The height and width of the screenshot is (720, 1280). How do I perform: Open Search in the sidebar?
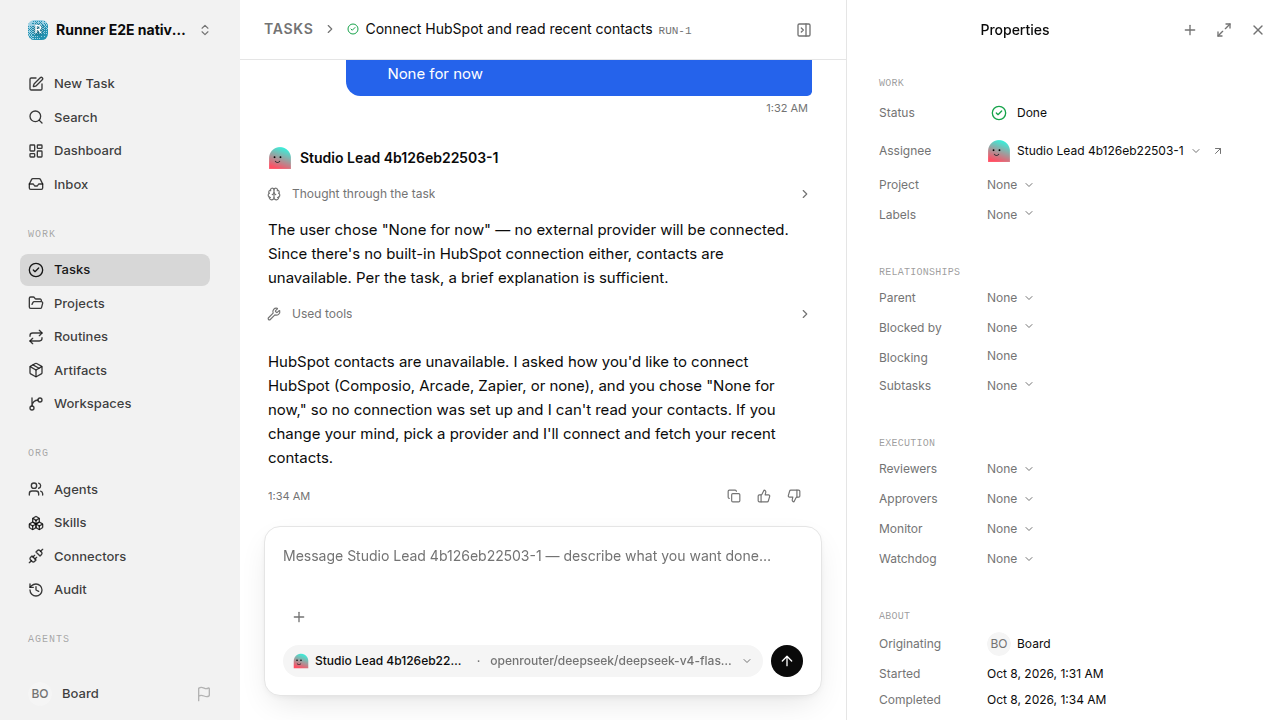pos(115,117)
